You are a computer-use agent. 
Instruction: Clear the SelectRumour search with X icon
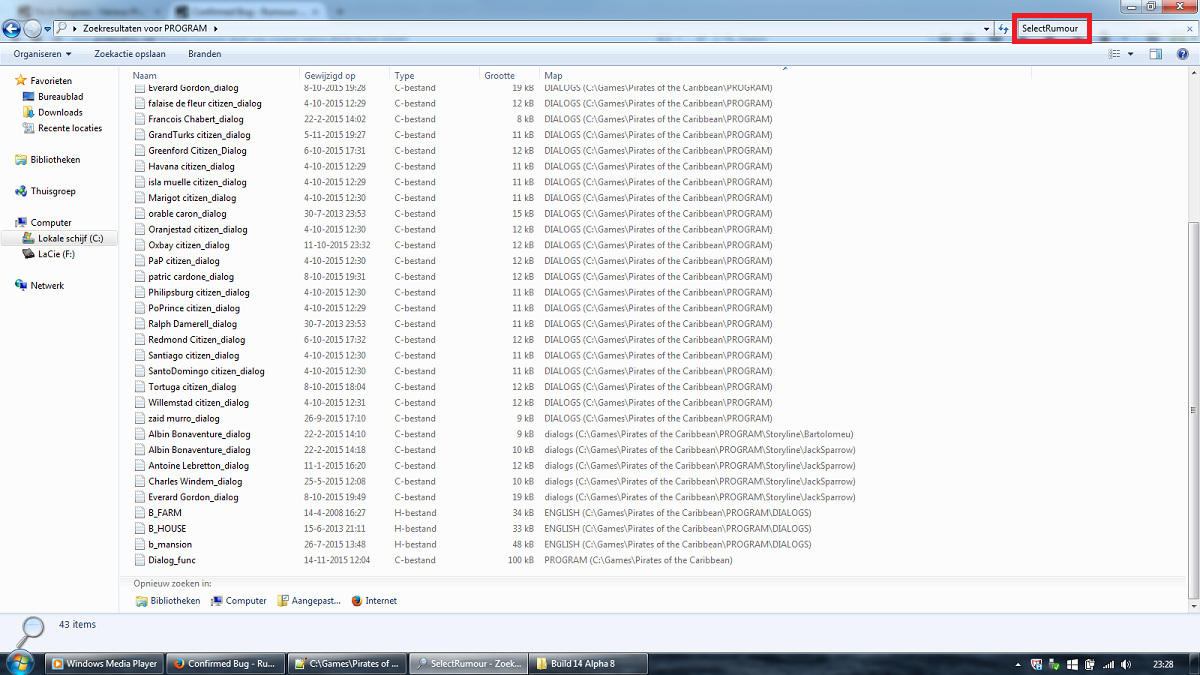tap(1189, 29)
